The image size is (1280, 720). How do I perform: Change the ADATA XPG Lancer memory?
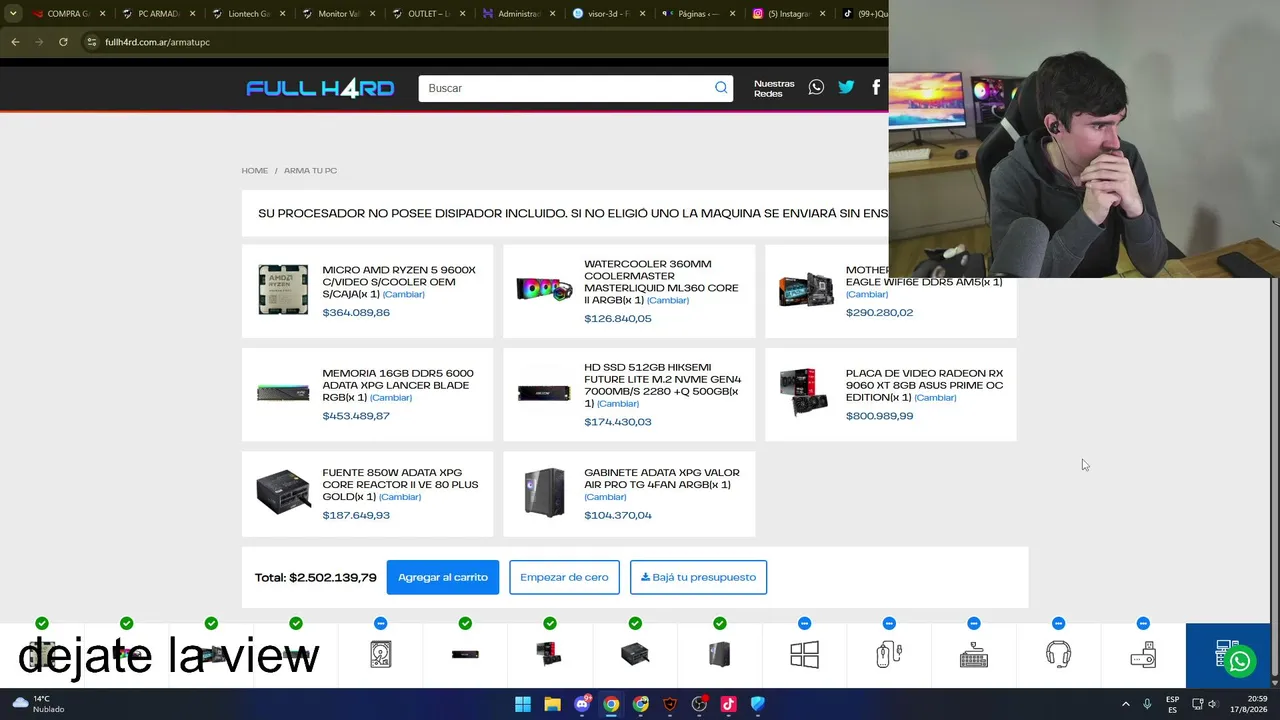point(391,398)
